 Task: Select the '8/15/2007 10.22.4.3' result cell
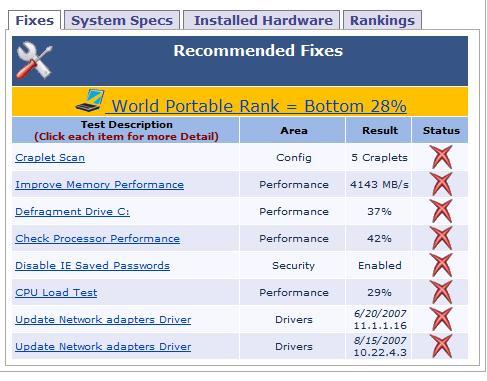pos(379,346)
